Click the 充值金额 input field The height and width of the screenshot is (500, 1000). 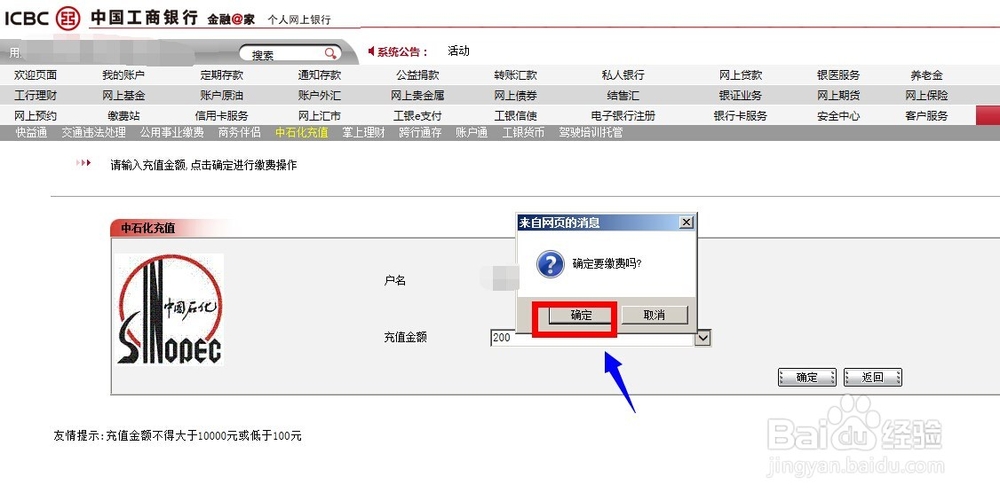point(593,338)
